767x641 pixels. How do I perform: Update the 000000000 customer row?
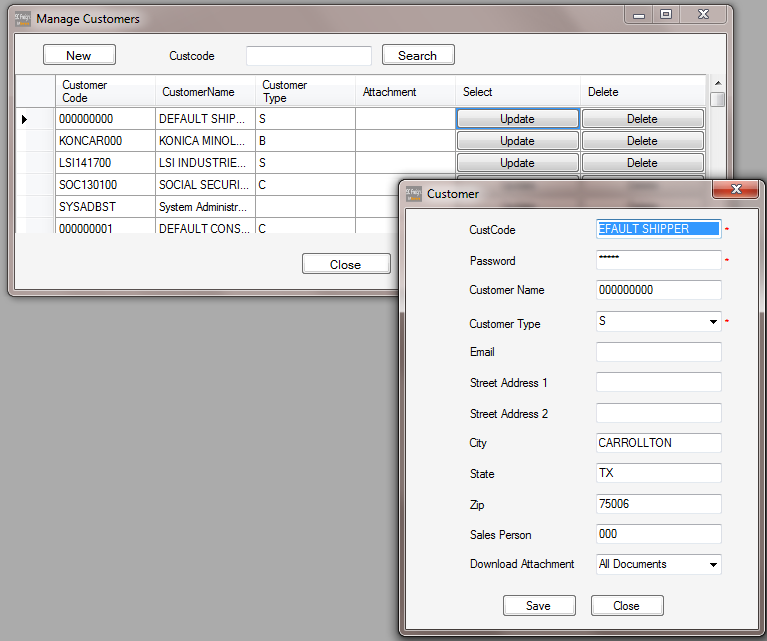click(x=518, y=119)
